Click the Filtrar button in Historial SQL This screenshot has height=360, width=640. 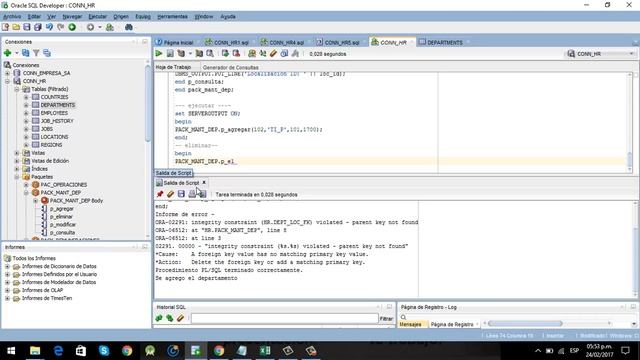(386, 318)
